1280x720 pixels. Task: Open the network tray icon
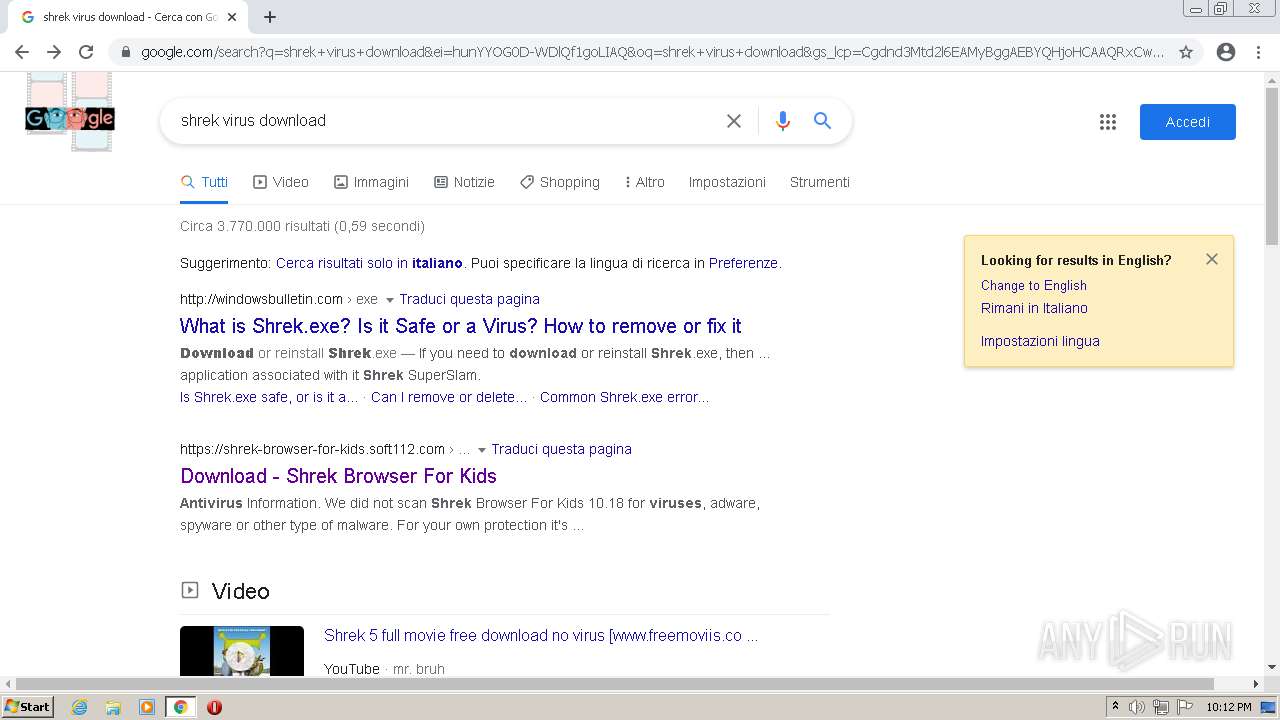[x=1161, y=707]
